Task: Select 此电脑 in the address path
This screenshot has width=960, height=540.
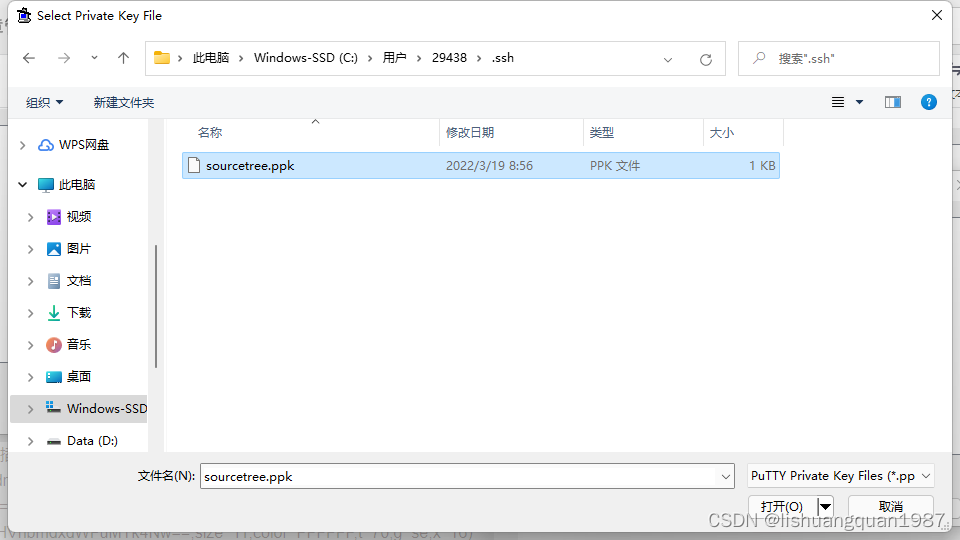Action: [211, 58]
